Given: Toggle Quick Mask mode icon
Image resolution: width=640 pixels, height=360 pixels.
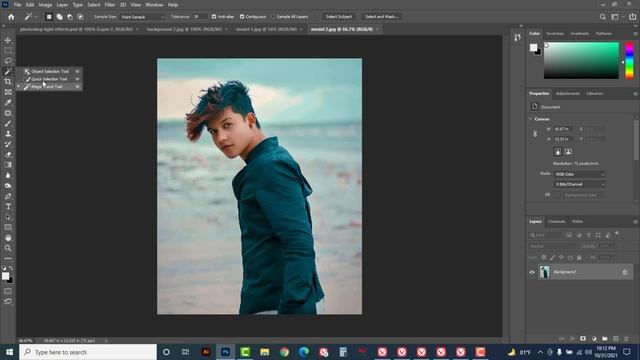Looking at the screenshot, I should pyautogui.click(x=8, y=291).
